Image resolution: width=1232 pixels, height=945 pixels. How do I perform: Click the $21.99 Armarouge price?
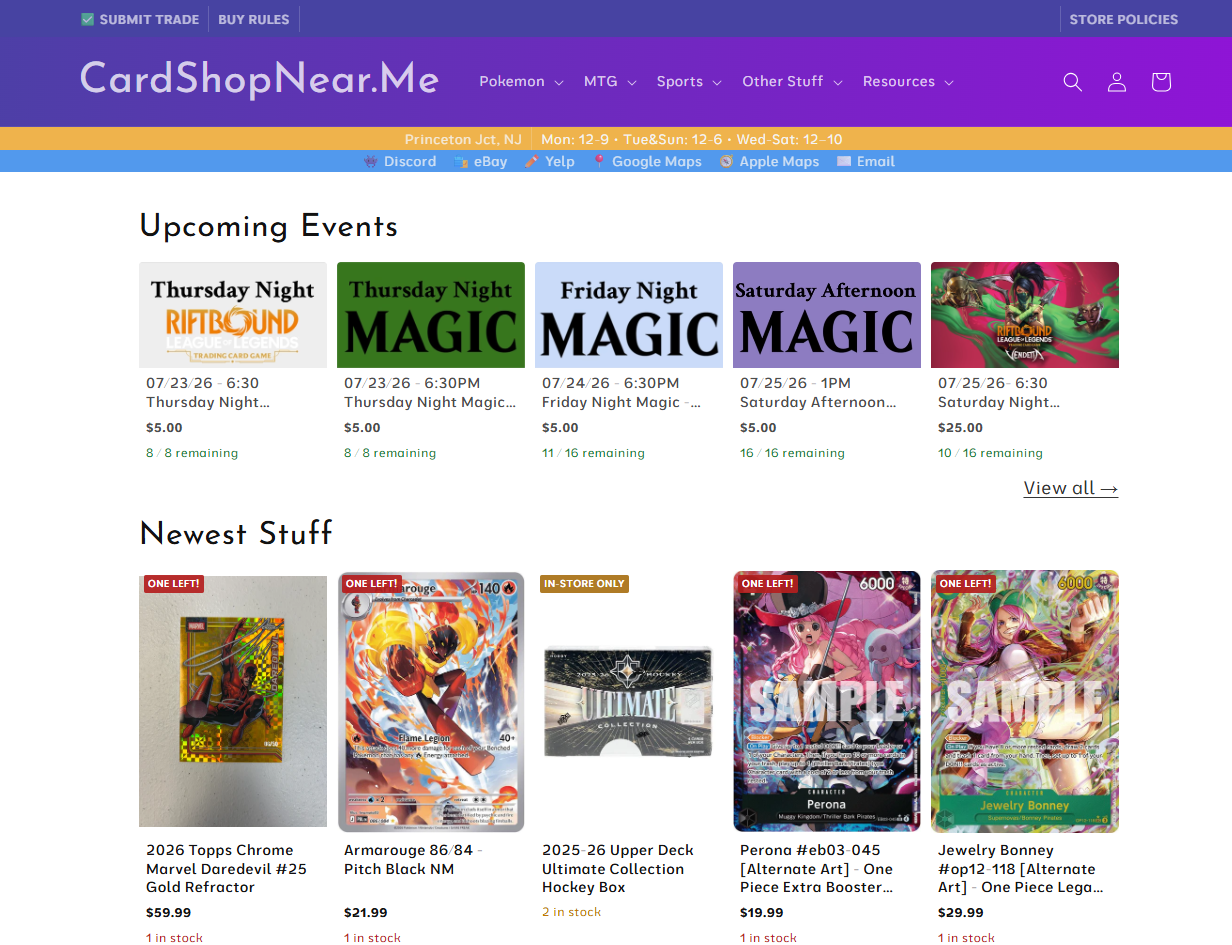coord(366,912)
